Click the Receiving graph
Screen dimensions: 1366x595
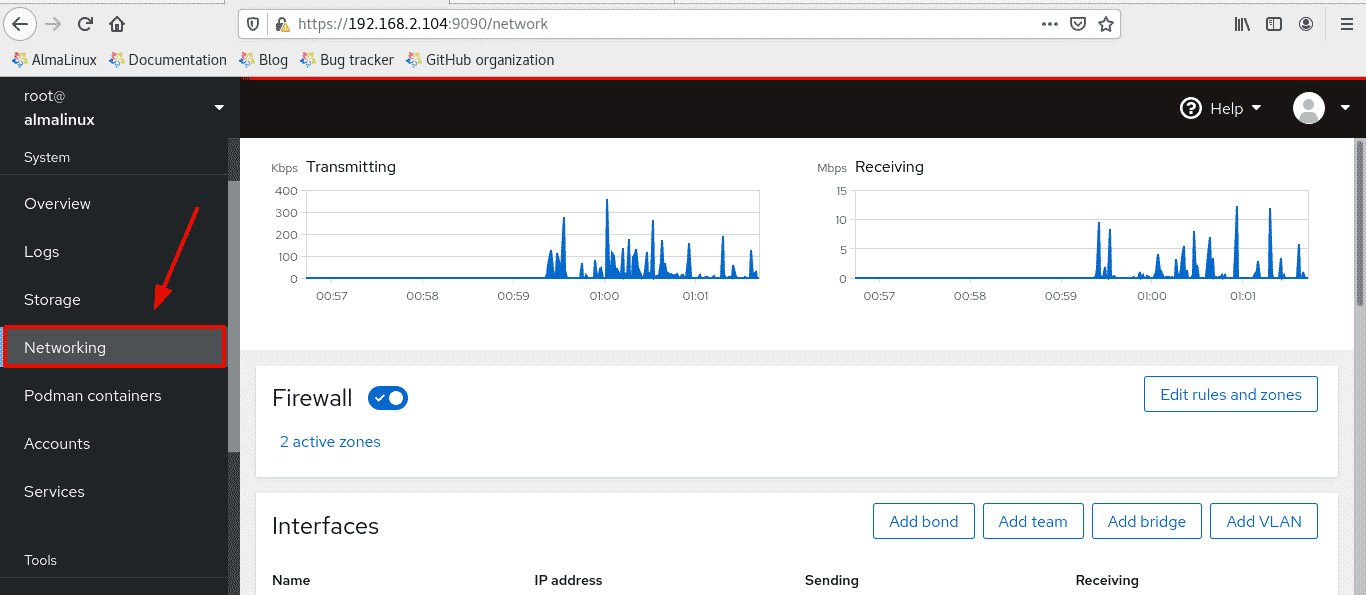tap(1081, 235)
